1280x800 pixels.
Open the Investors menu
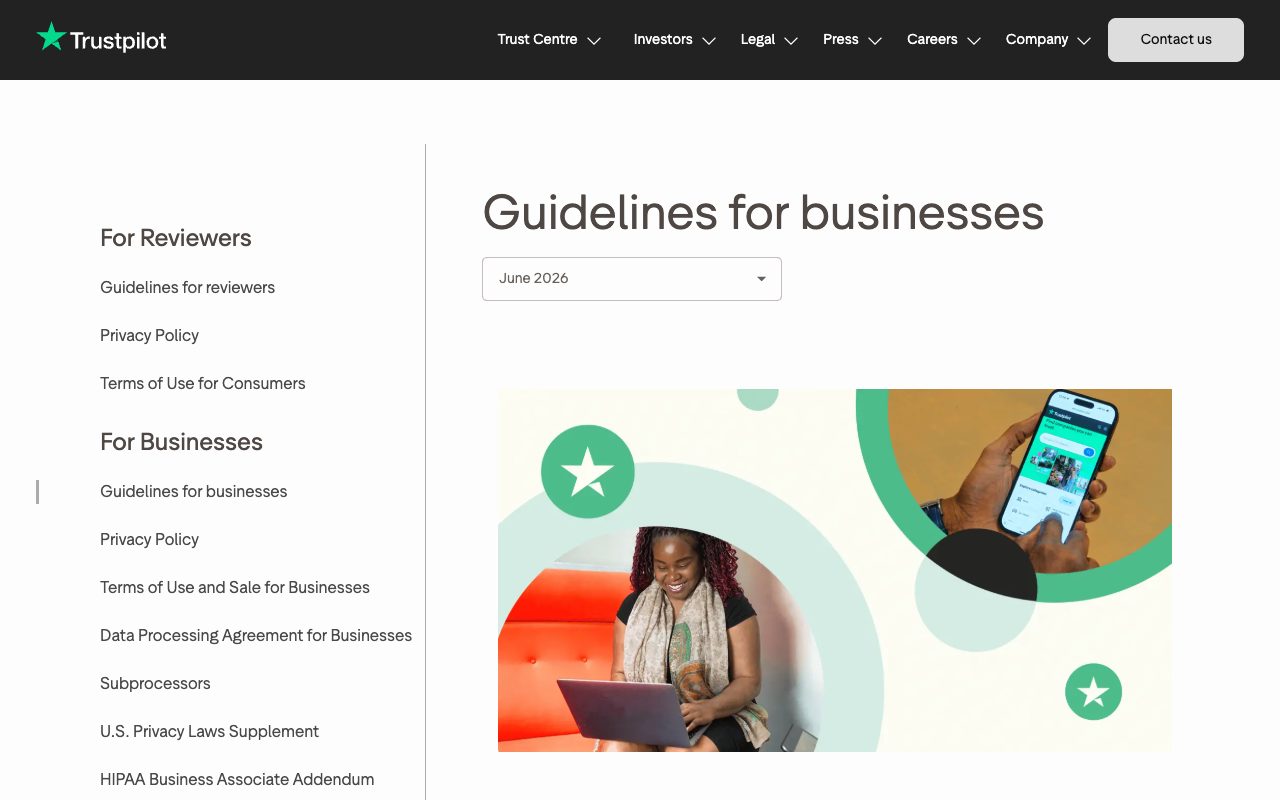tap(663, 40)
